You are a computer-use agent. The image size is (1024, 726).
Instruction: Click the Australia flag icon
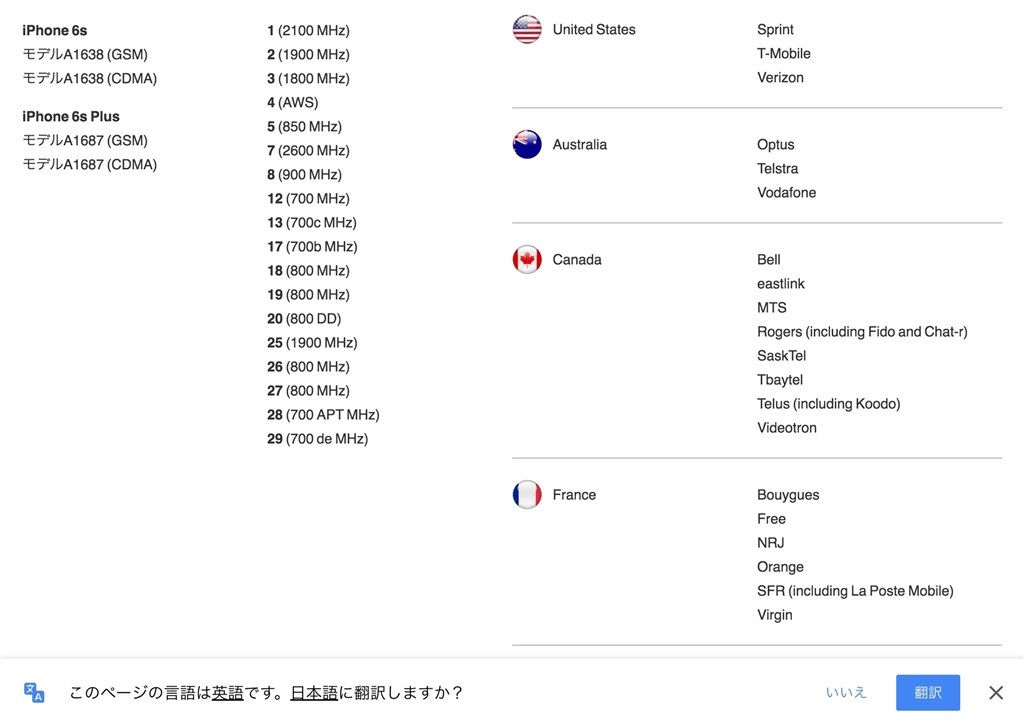[527, 144]
